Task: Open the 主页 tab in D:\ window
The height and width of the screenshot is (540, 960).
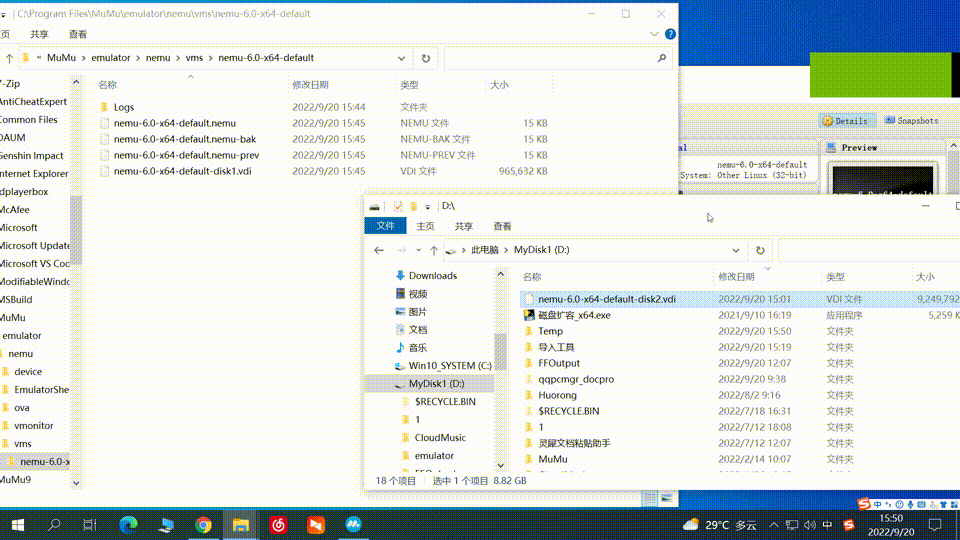Action: [425, 226]
